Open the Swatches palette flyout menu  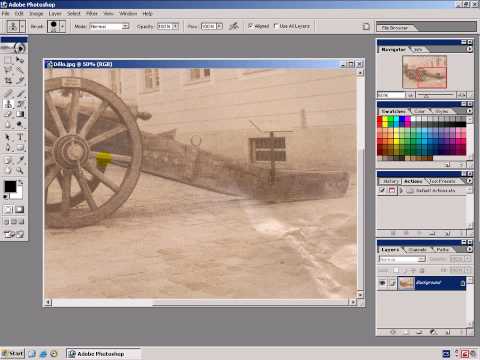[469, 111]
